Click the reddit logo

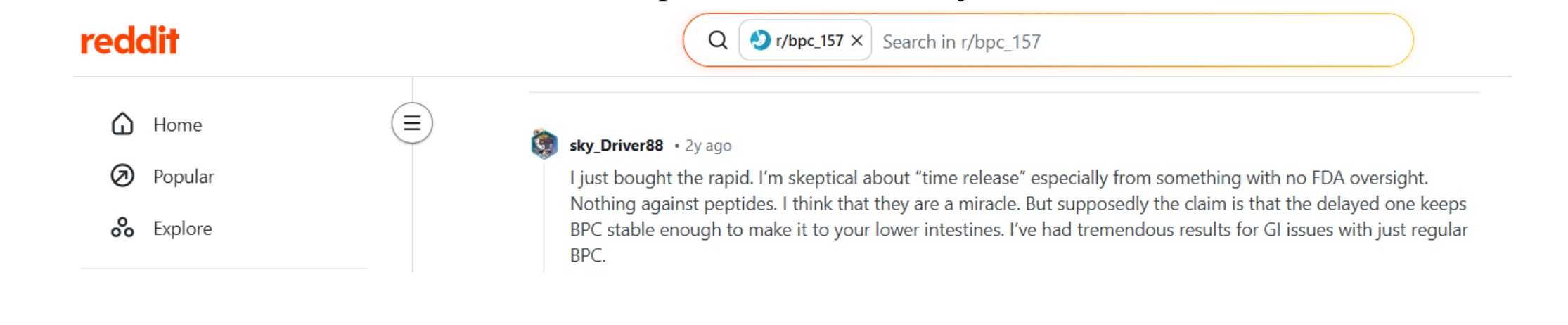(x=130, y=41)
